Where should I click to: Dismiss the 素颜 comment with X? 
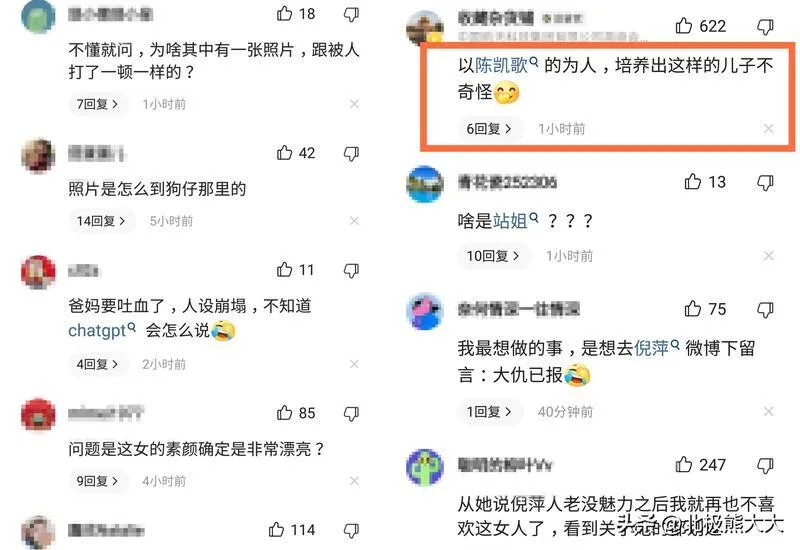tap(354, 481)
